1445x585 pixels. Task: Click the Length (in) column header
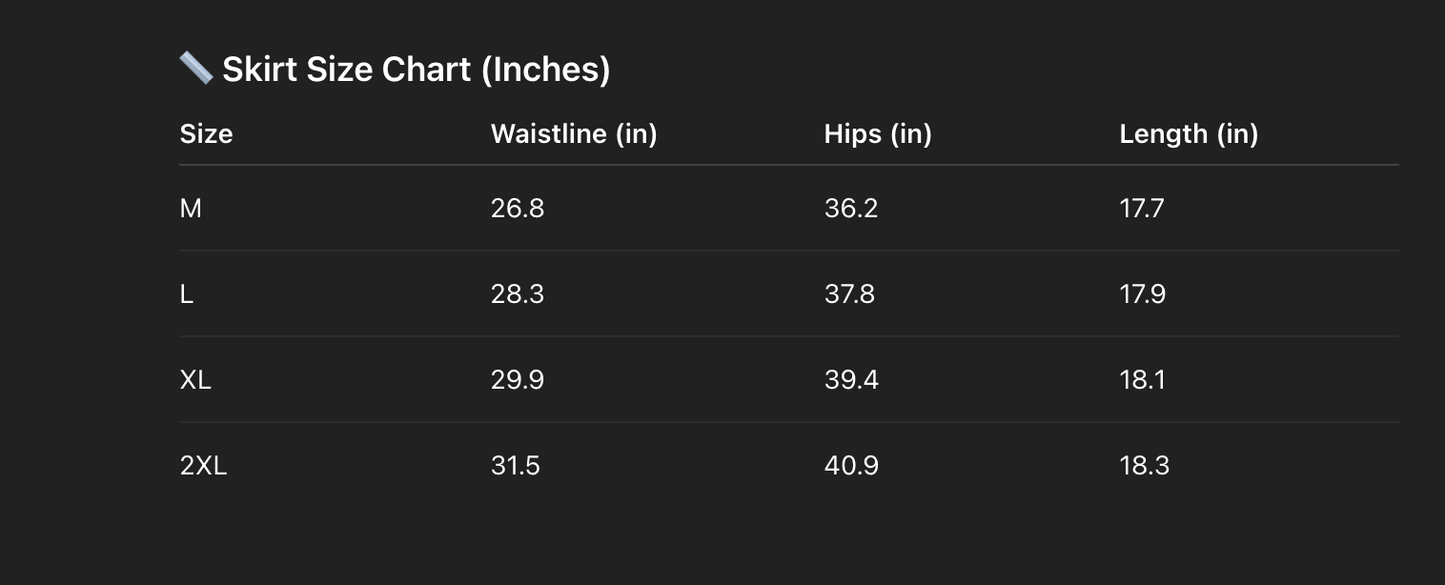tap(1189, 134)
